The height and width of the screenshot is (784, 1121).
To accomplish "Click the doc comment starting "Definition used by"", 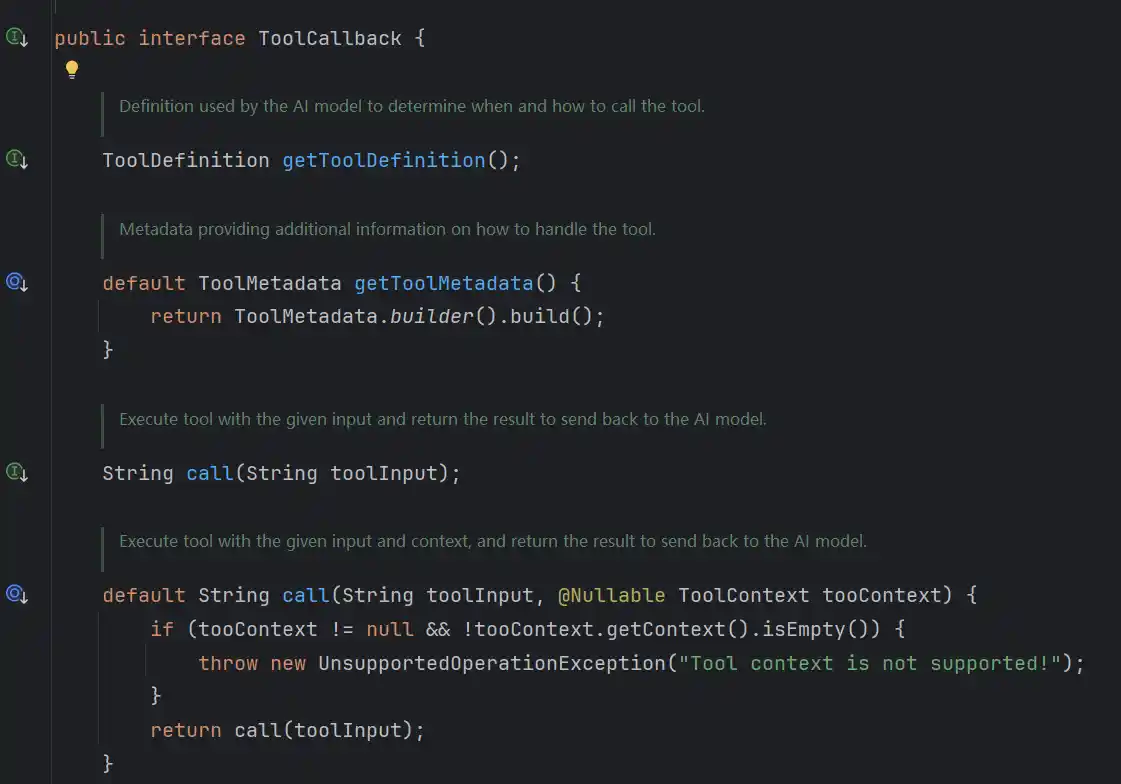I will (411, 106).
